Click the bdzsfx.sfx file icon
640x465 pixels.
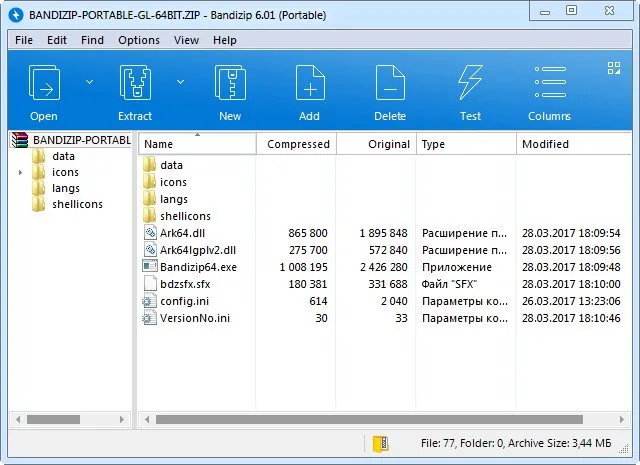[150, 284]
